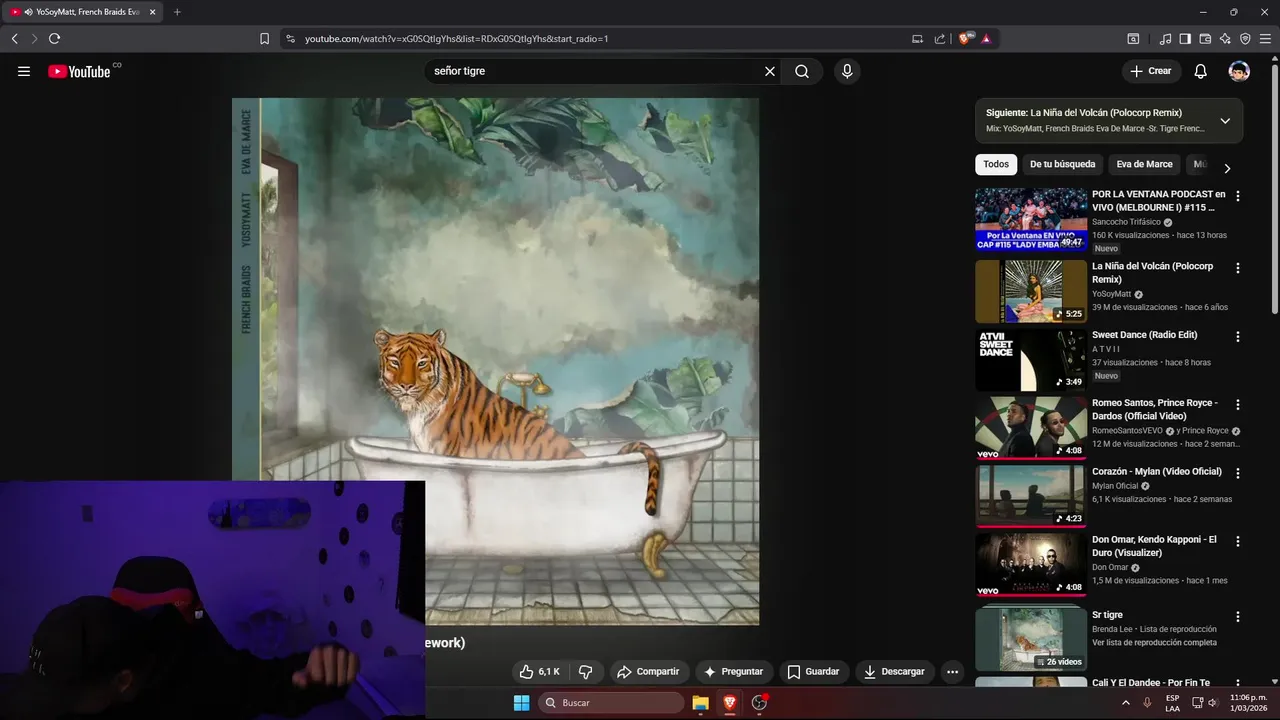Open YoSoyMatt channel link under Polocorp Remix

coord(1111,294)
